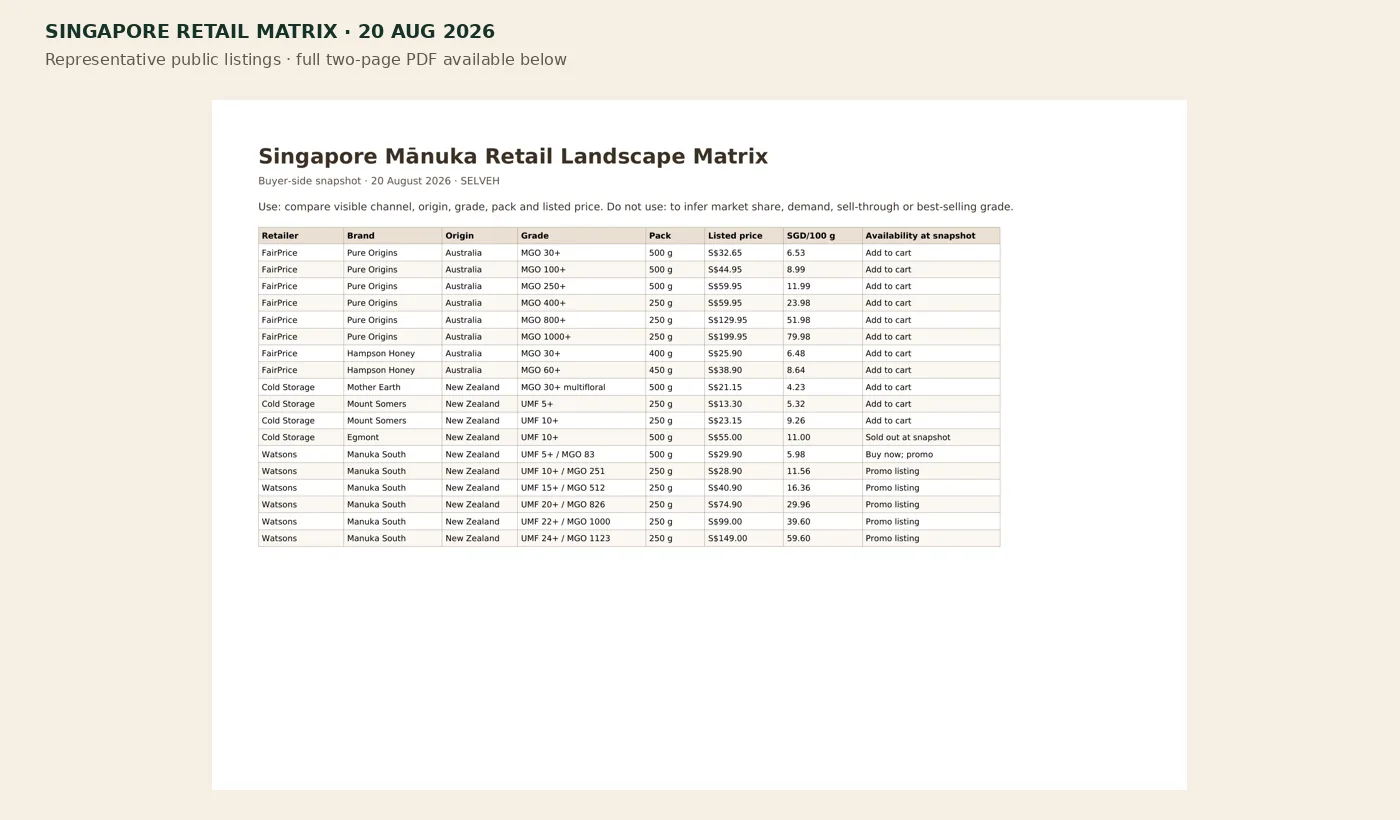
Task: Click the 'Singapore Mānuka Retail Landscape Matrix' document title
Action: 513,156
